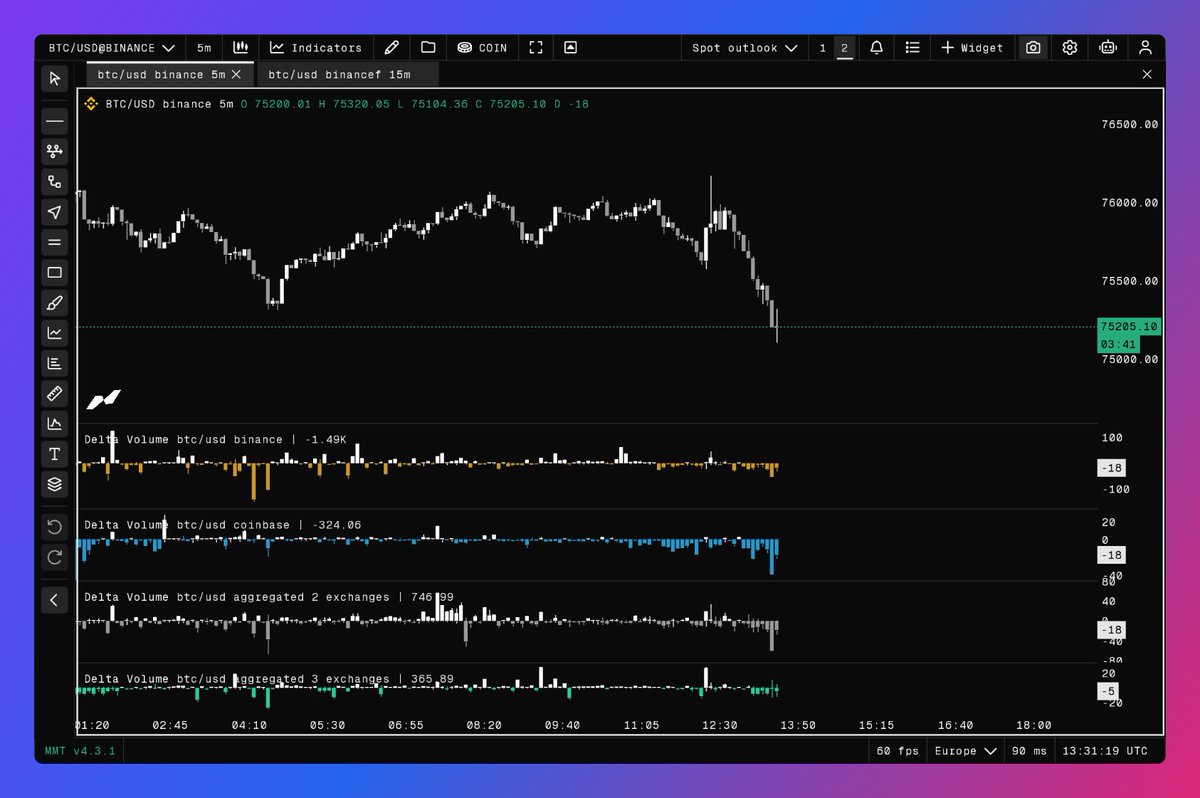Open the Spot outlook layout dropdown
This screenshot has width=1200, height=798.
[x=745, y=47]
